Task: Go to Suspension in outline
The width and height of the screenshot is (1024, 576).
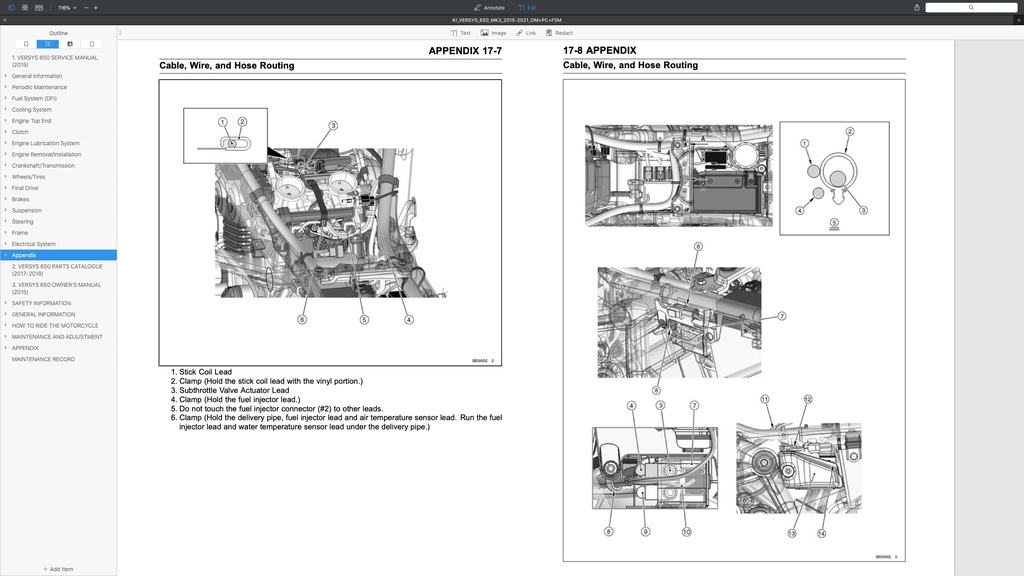Action: coord(26,210)
